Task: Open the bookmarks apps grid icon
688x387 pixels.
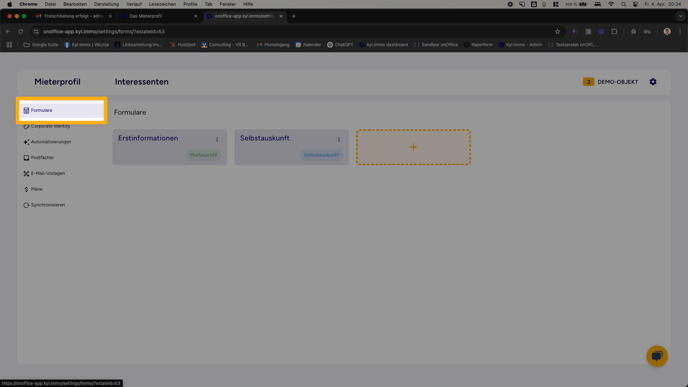Action: 9,45
